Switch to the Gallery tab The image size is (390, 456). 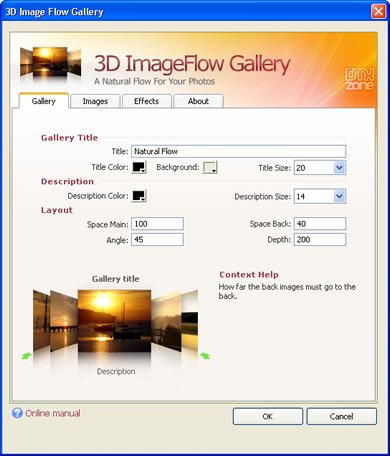[x=44, y=101]
